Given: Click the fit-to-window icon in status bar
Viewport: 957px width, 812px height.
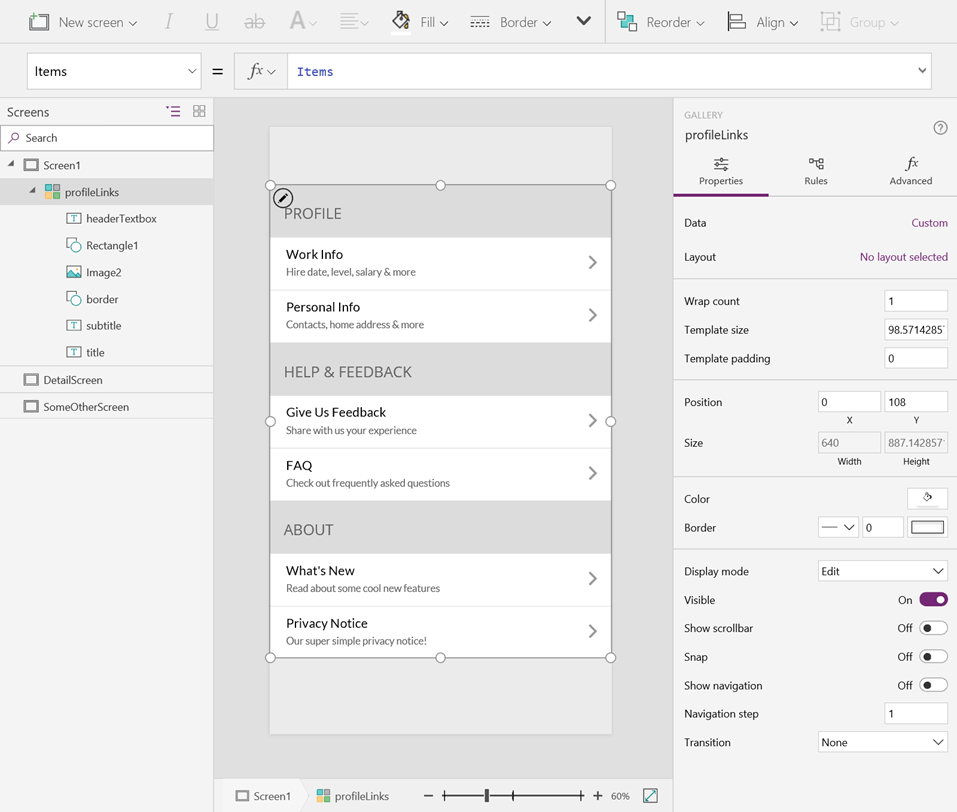Looking at the screenshot, I should [x=650, y=796].
